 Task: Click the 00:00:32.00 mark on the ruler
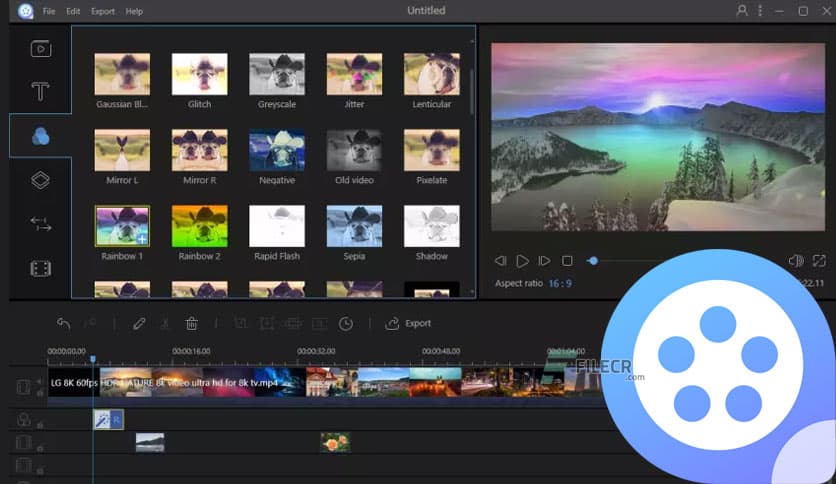(x=316, y=351)
